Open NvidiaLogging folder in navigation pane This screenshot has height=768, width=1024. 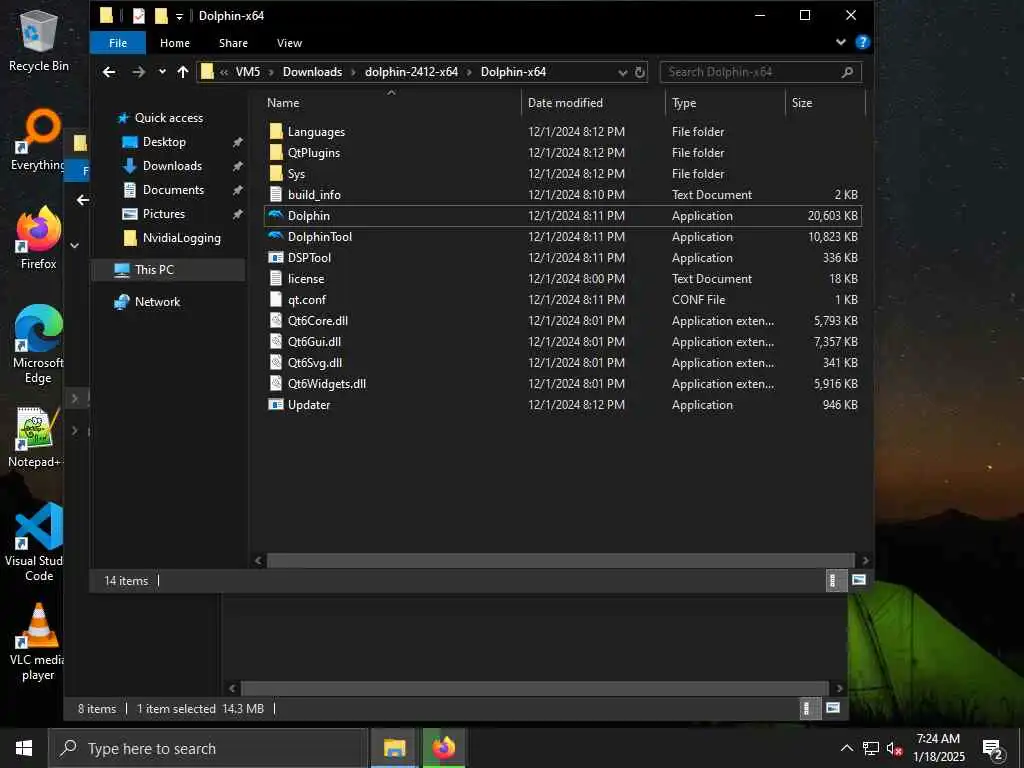[x=182, y=238]
